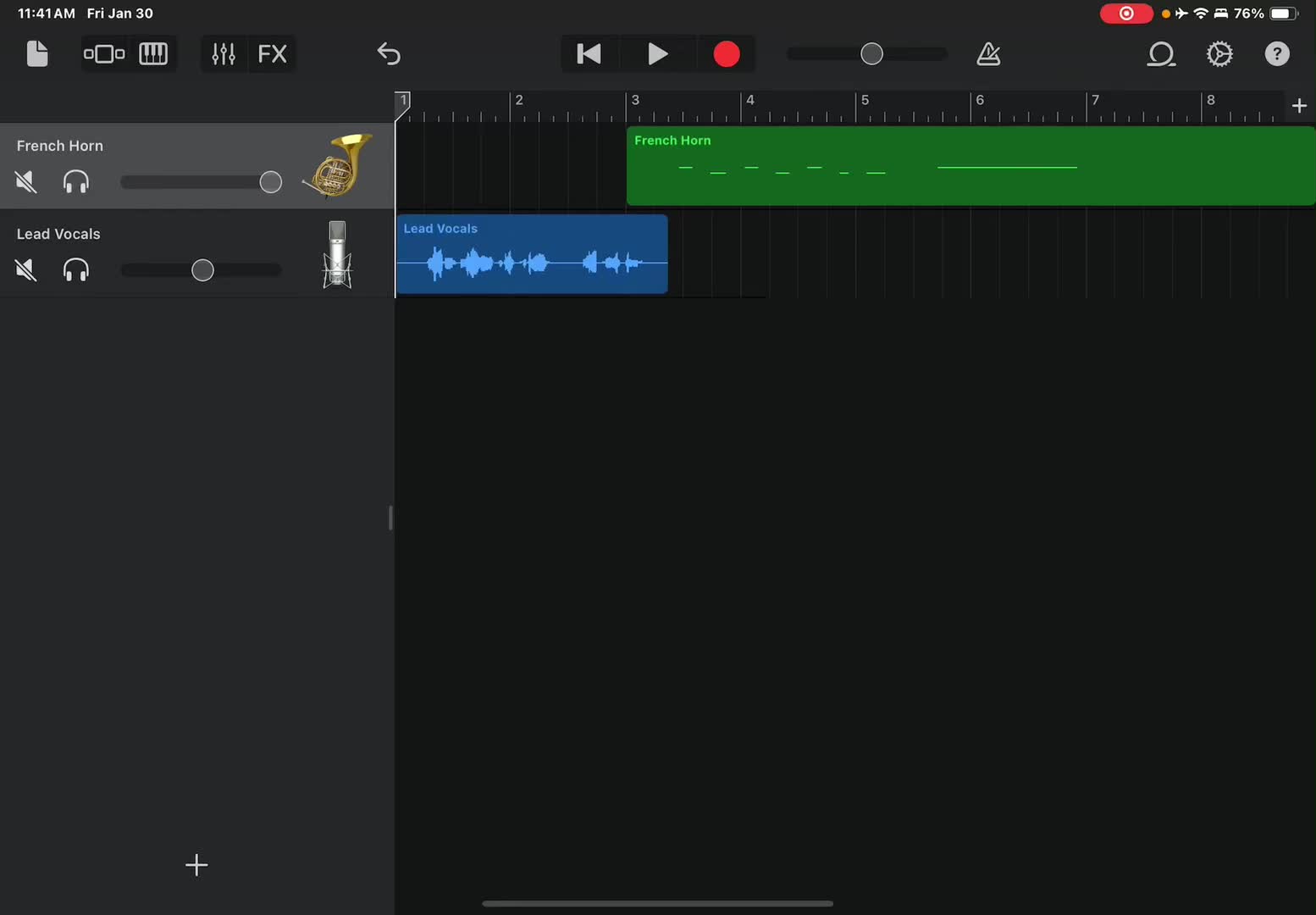Tap the battery status icon
This screenshot has width=1316, height=915.
point(1283,14)
